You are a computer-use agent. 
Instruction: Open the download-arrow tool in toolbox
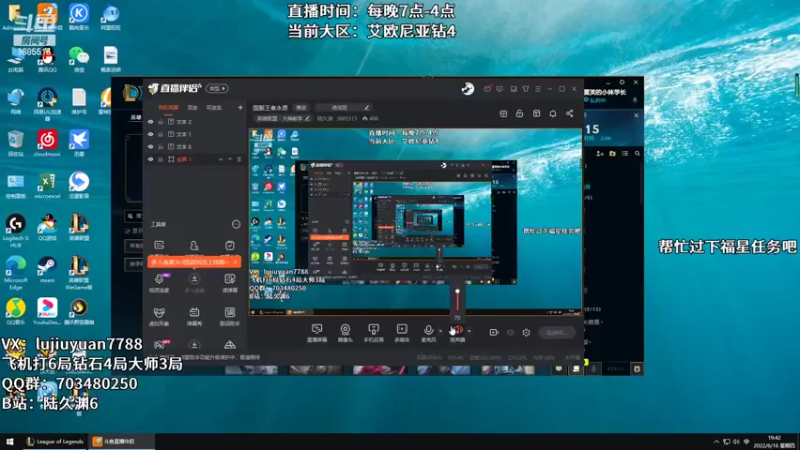pyautogui.click(x=194, y=283)
